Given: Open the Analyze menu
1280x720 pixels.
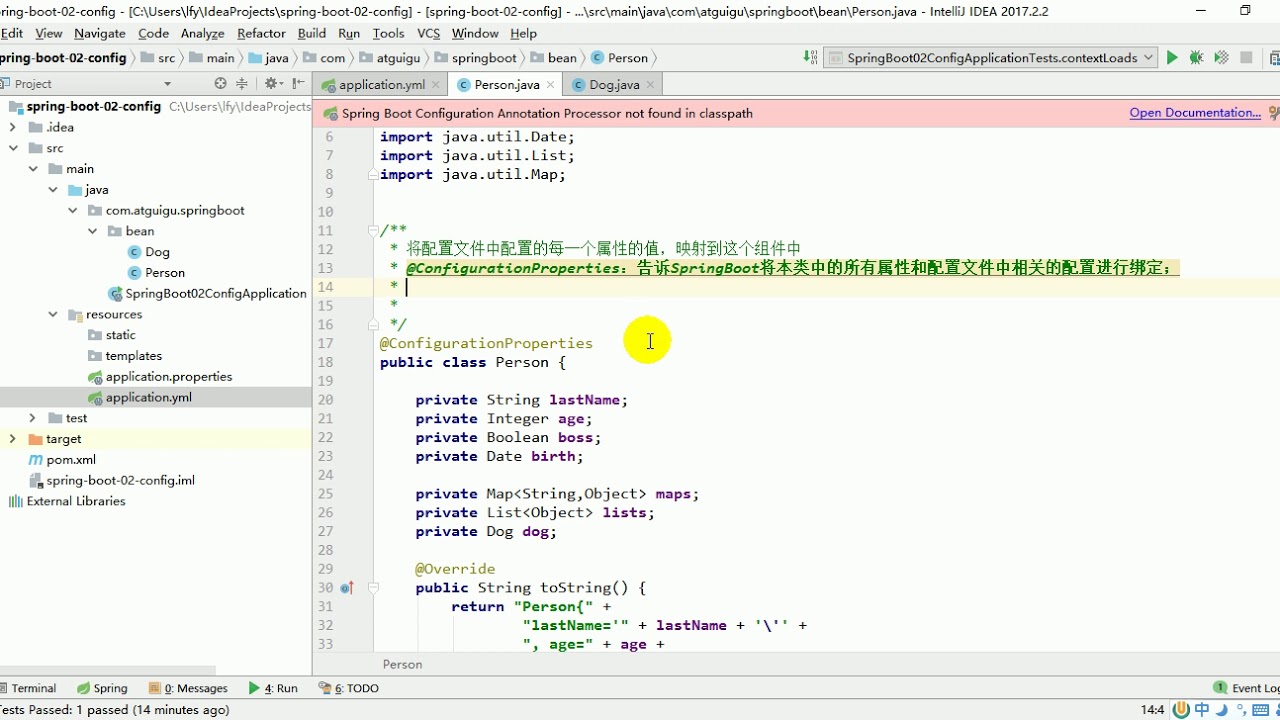Looking at the screenshot, I should point(202,33).
